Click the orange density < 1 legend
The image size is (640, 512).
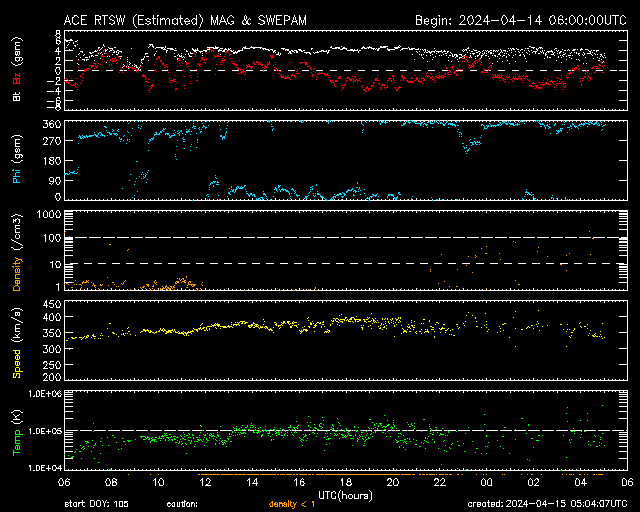292,504
